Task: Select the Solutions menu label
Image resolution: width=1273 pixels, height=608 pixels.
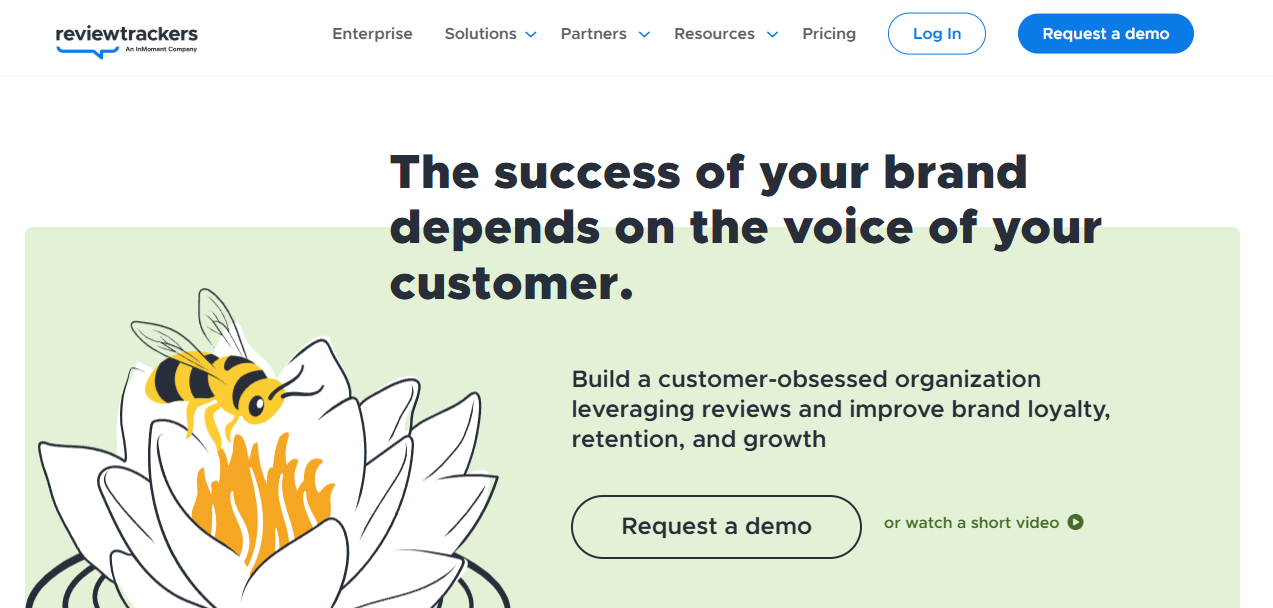Action: pos(480,34)
